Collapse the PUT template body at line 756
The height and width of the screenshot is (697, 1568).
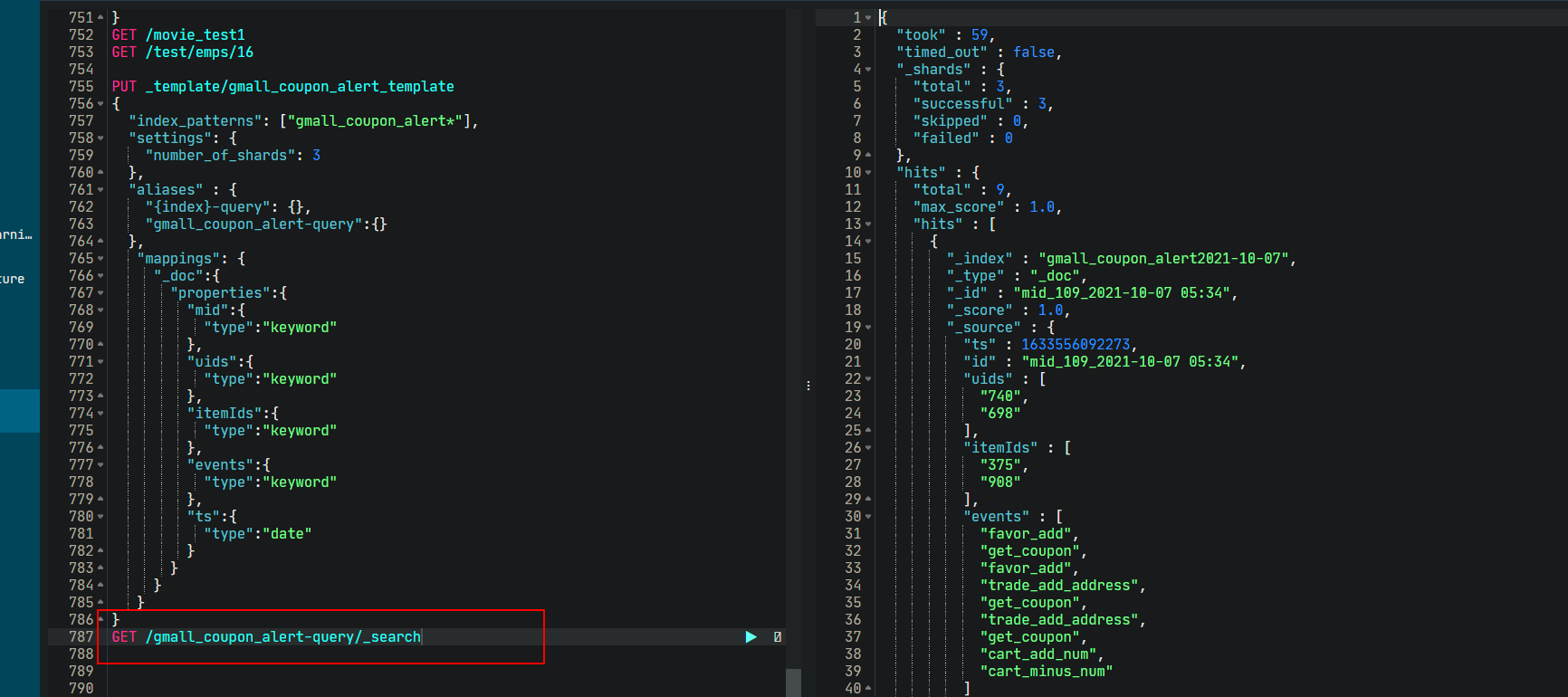[100, 104]
